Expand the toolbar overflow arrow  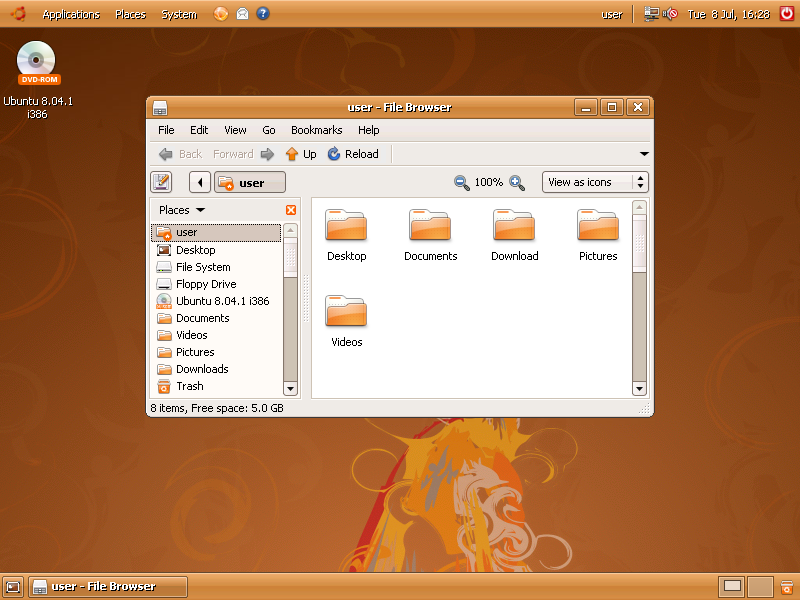click(x=644, y=154)
